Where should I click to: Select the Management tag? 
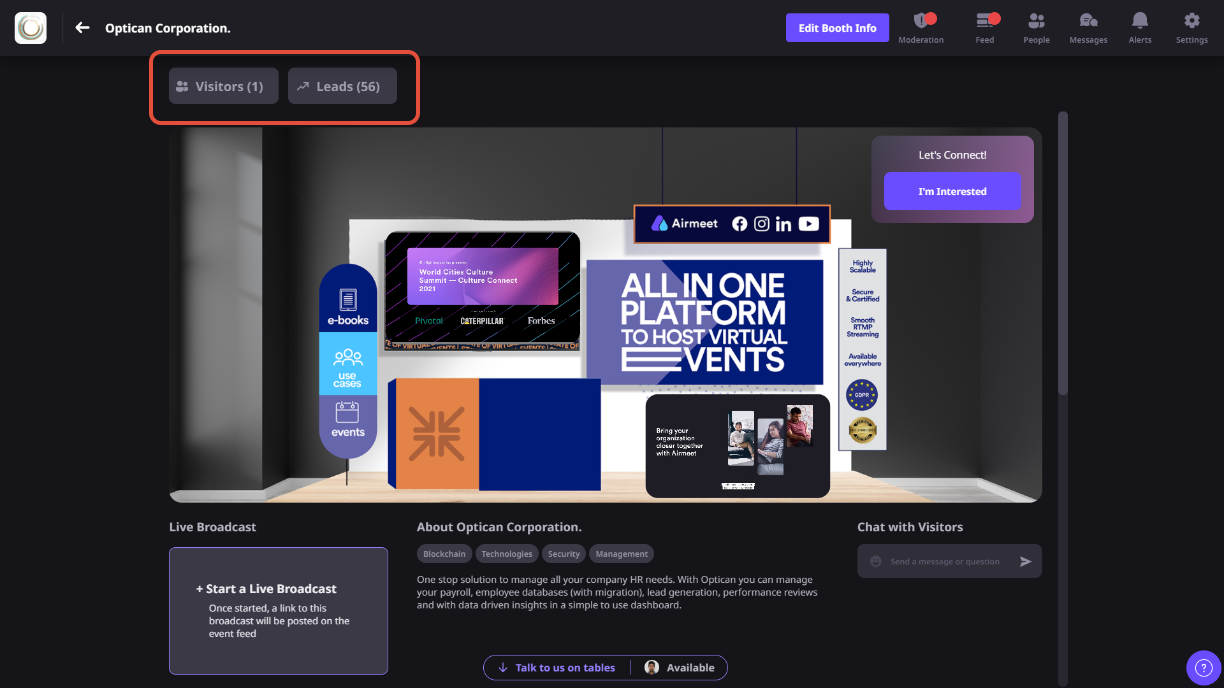(x=622, y=553)
